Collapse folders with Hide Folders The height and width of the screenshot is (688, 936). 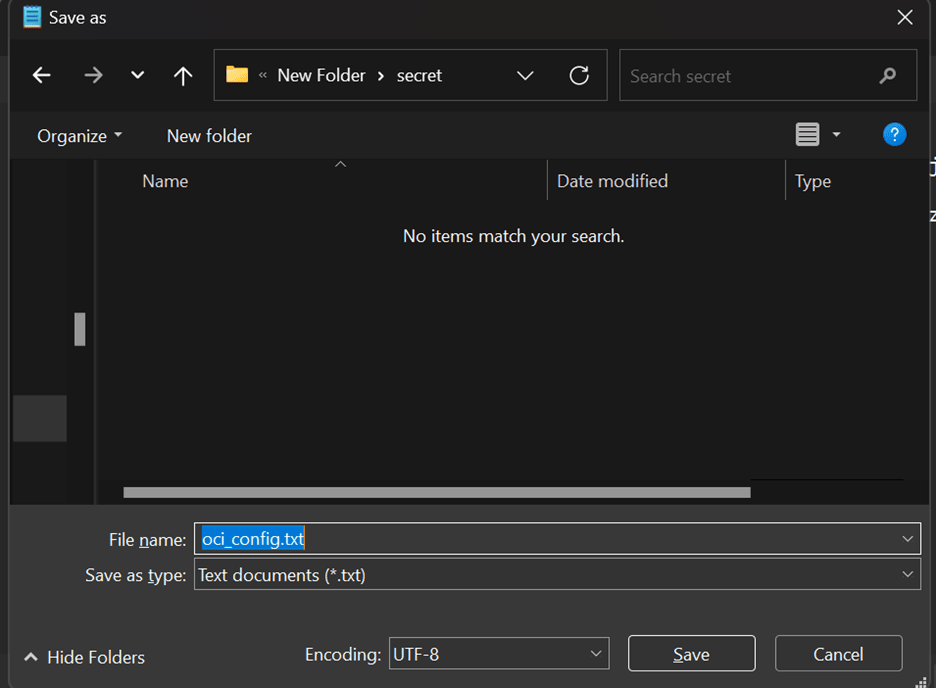pos(84,657)
